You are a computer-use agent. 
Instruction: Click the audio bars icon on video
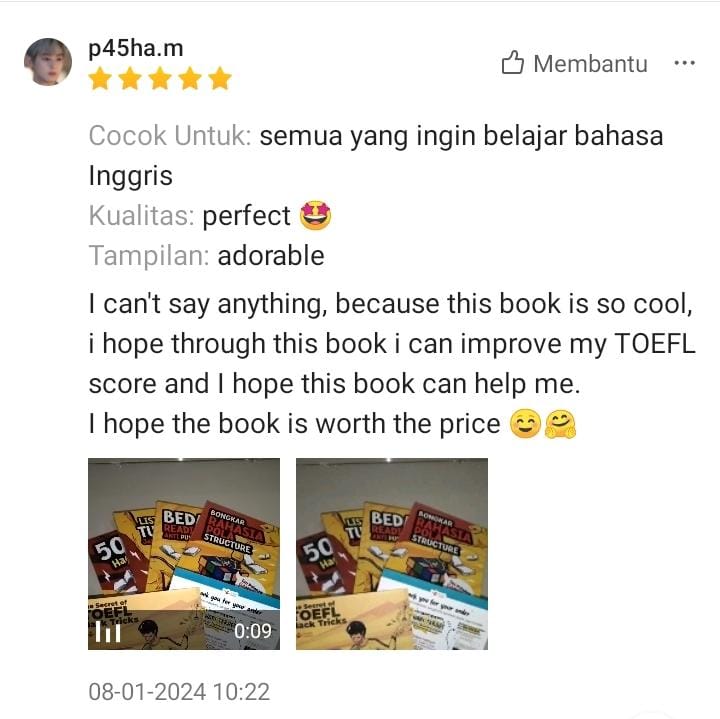pos(108,632)
